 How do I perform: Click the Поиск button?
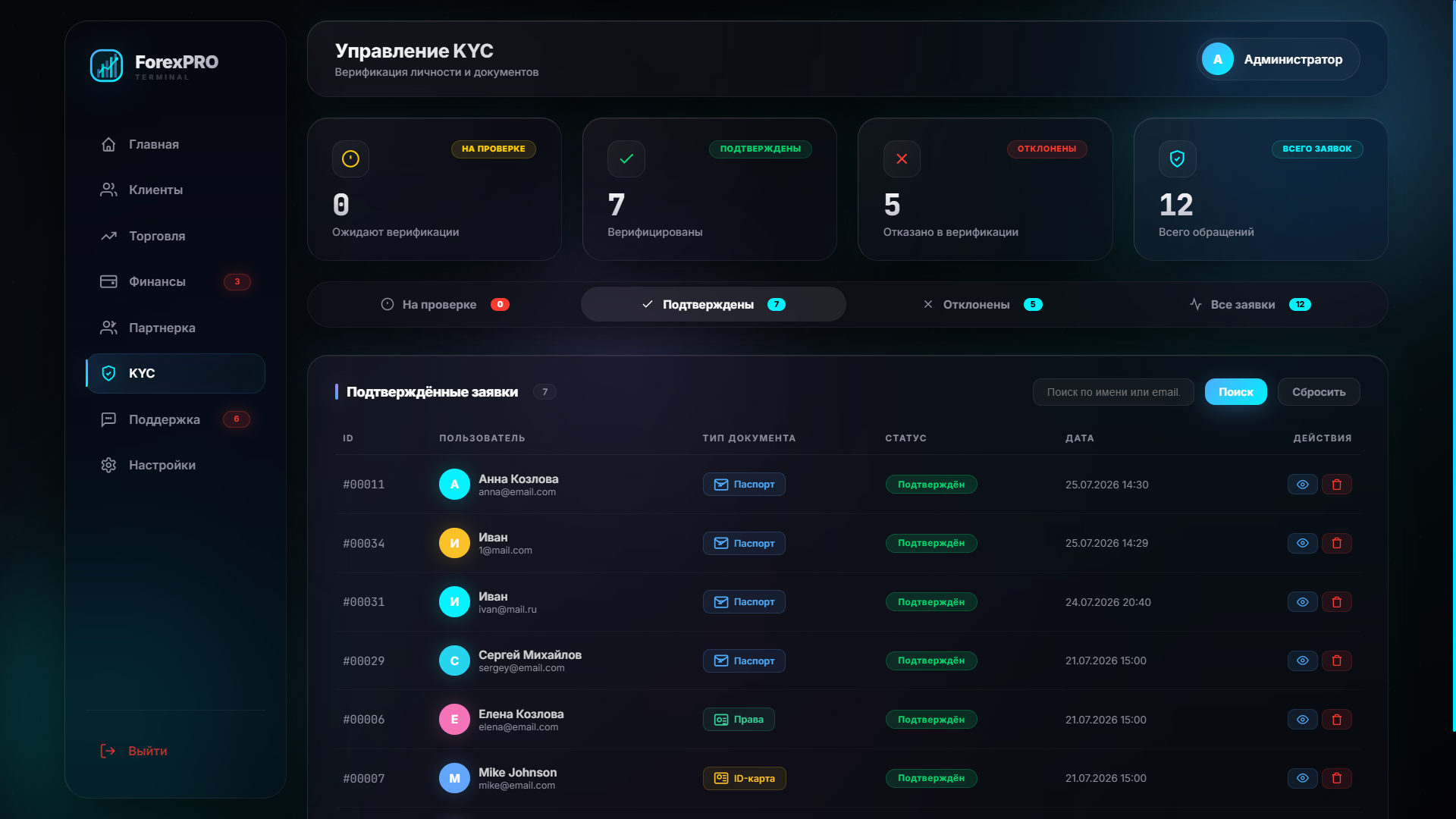pyautogui.click(x=1235, y=392)
